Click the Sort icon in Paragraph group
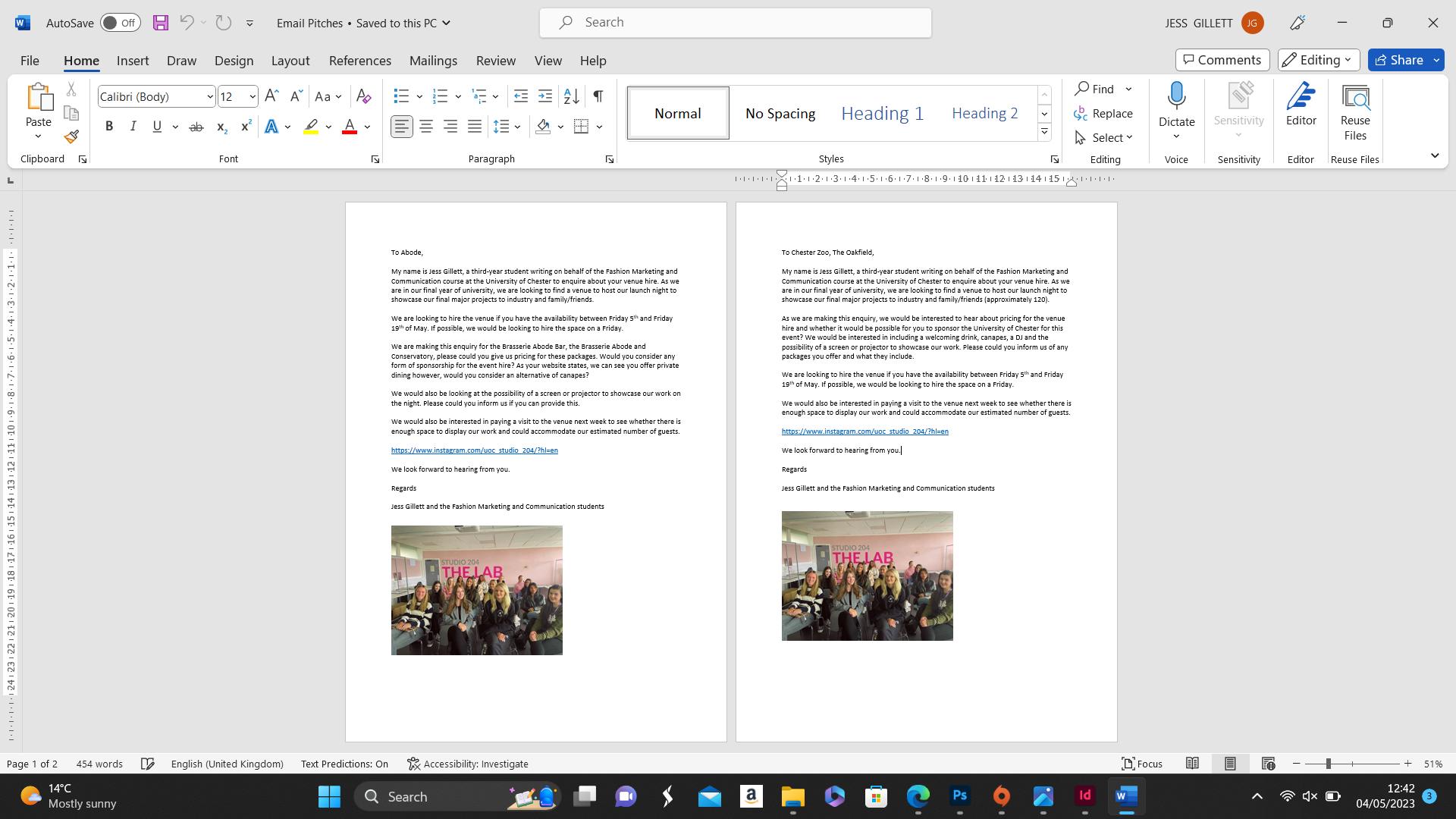The height and width of the screenshot is (819, 1456). point(572,96)
